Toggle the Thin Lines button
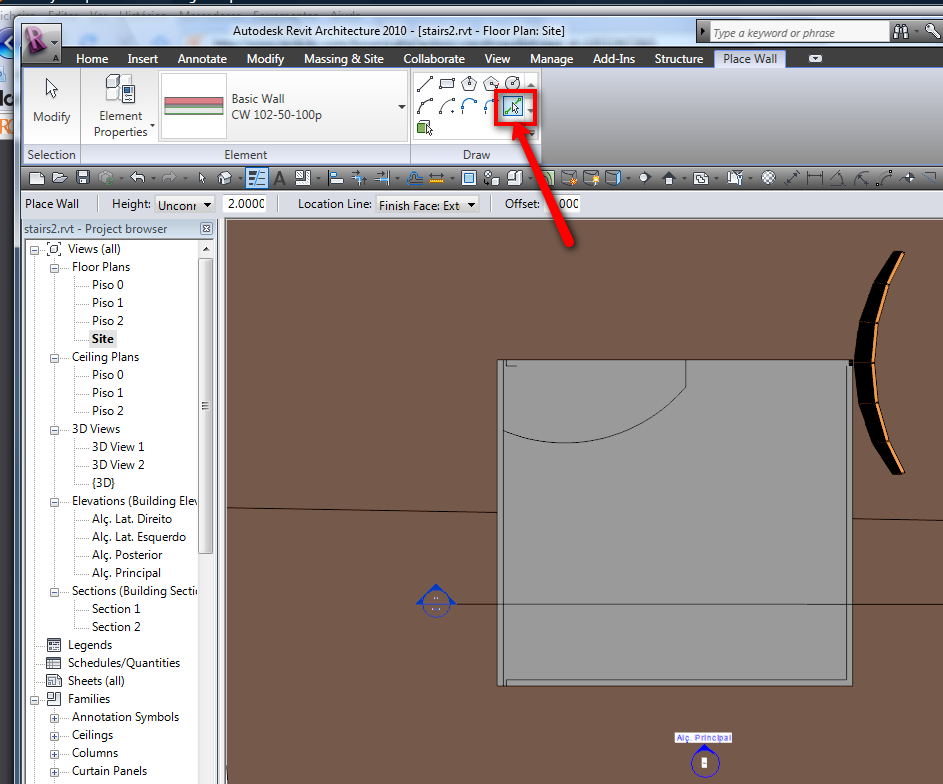The width and height of the screenshot is (943, 784). (257, 178)
